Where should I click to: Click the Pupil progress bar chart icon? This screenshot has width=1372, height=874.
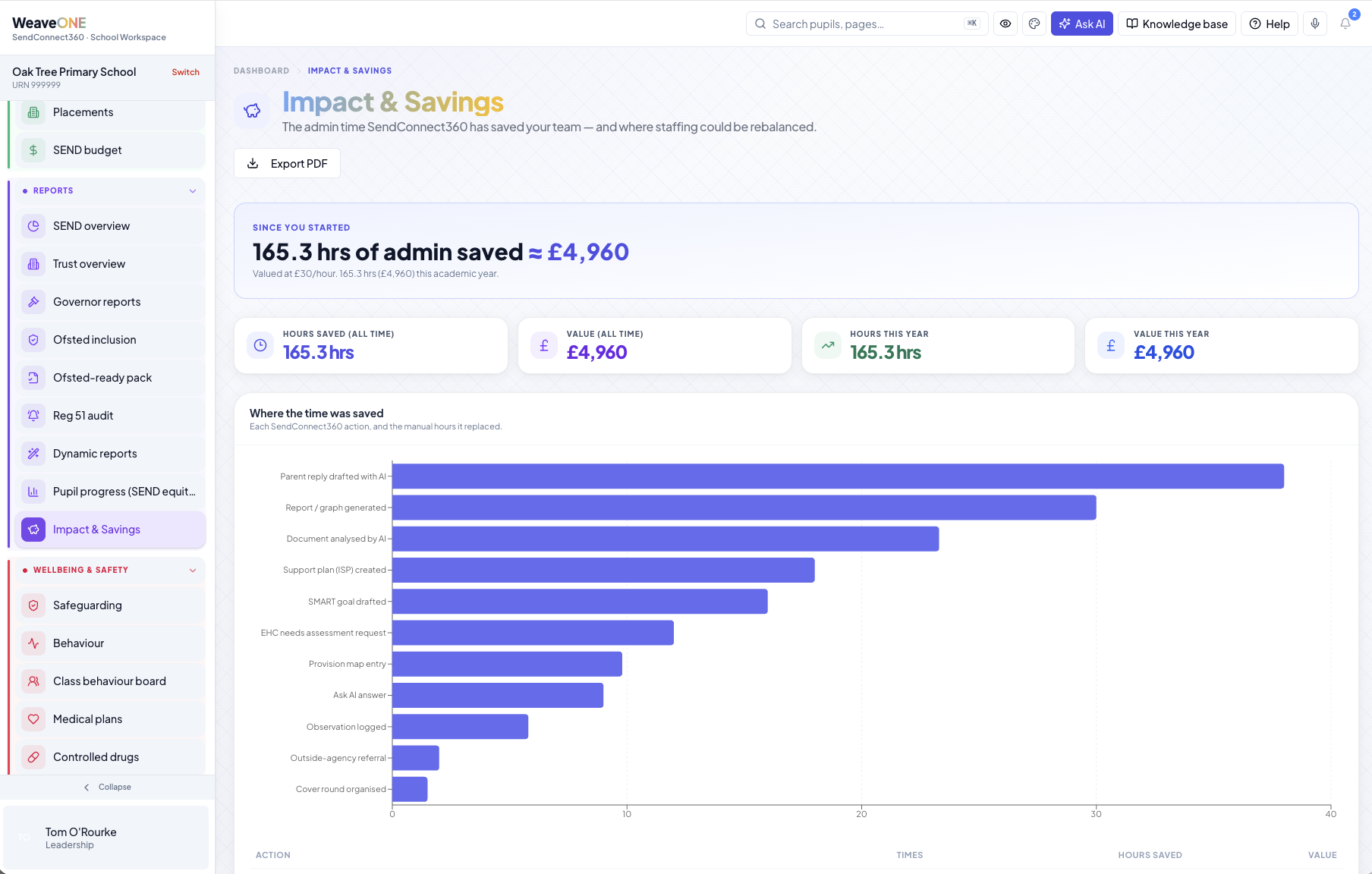coord(33,492)
